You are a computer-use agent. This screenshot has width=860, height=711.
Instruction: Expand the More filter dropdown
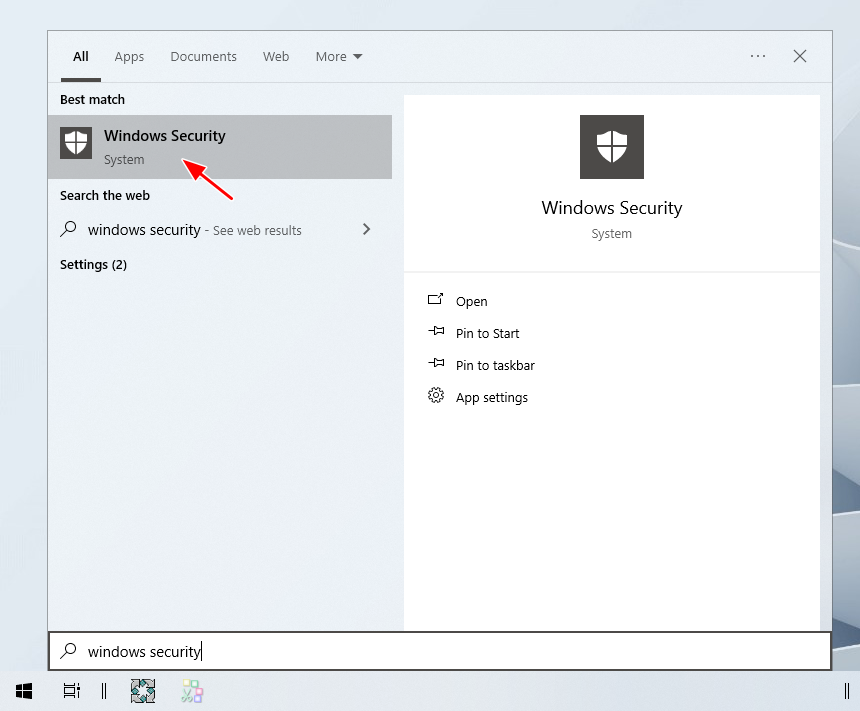tap(339, 57)
